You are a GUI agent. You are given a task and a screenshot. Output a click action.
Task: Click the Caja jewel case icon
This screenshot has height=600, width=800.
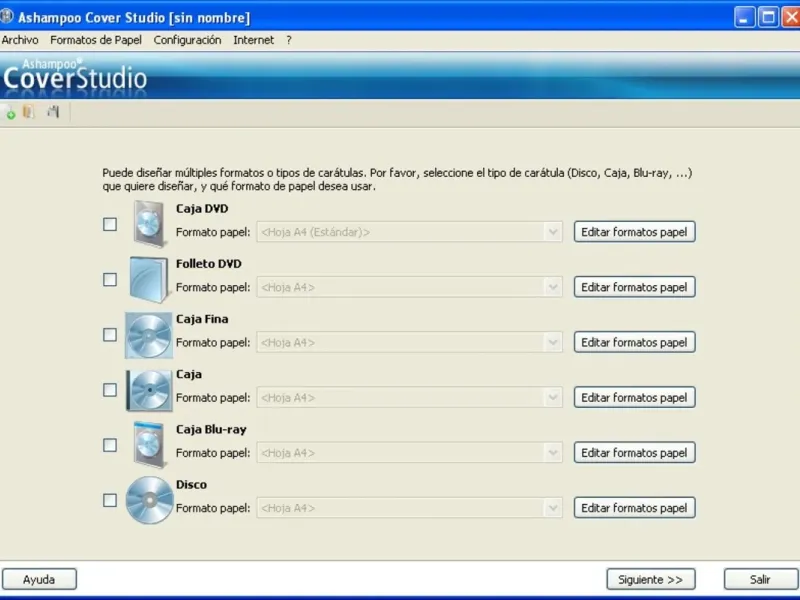coord(149,390)
